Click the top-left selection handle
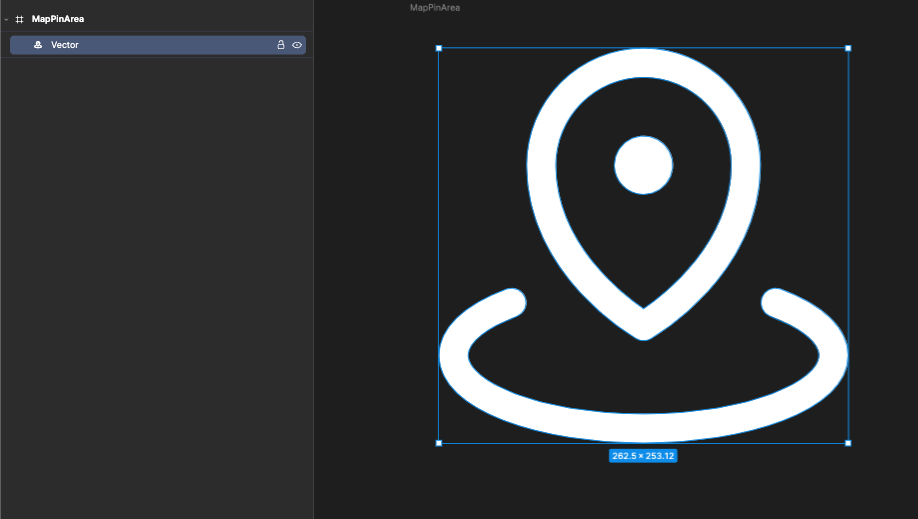The width and height of the screenshot is (918, 519). coord(439,48)
